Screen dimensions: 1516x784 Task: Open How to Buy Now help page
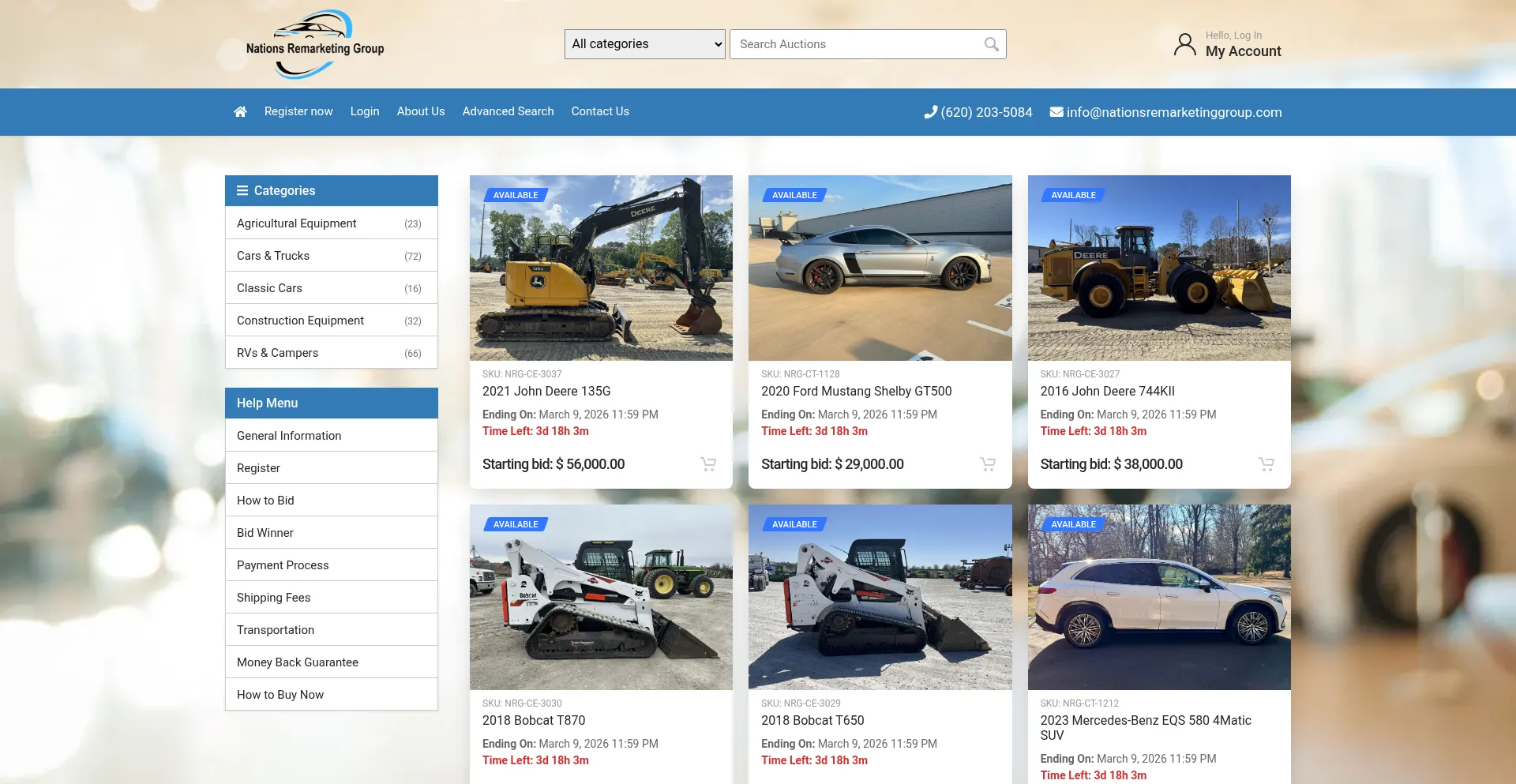(332, 695)
